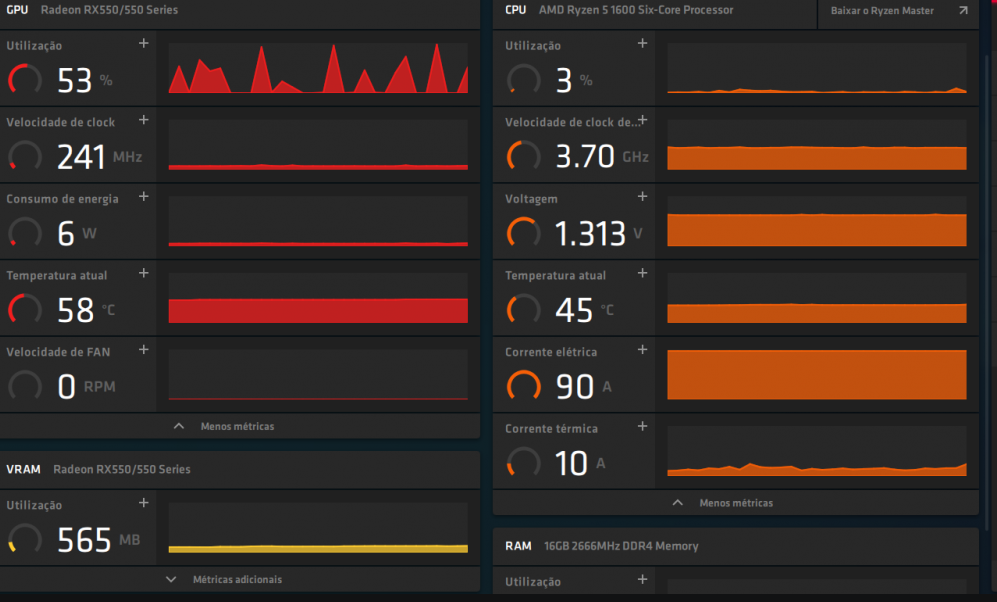Click plus icon beside Consumo de energia
The image size is (997, 602).
[144, 196]
